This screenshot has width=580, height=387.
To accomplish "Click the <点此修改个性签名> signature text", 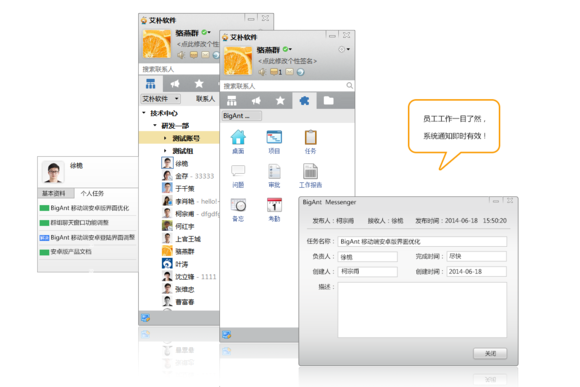I will pyautogui.click(x=287, y=61).
